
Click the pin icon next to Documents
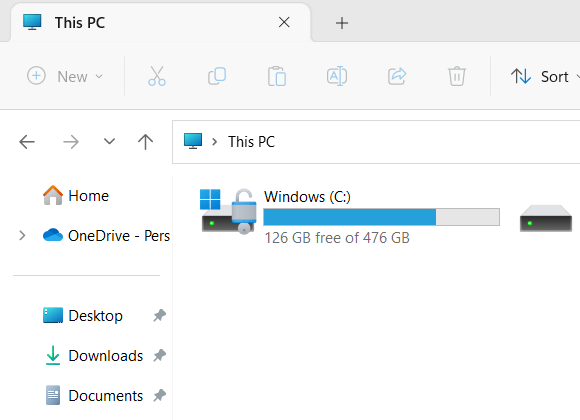(159, 396)
